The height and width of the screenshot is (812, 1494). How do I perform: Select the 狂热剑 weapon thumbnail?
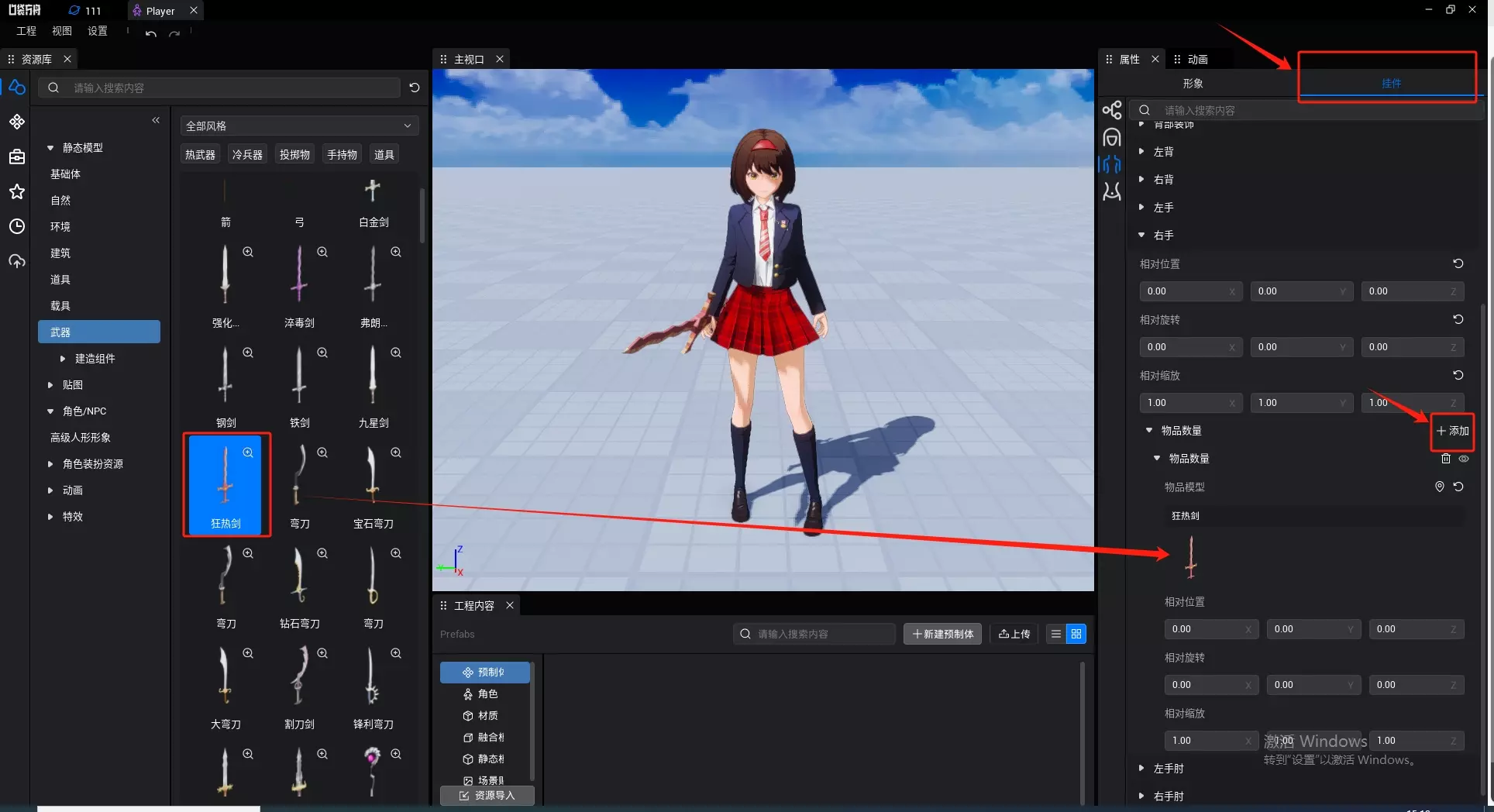[226, 484]
